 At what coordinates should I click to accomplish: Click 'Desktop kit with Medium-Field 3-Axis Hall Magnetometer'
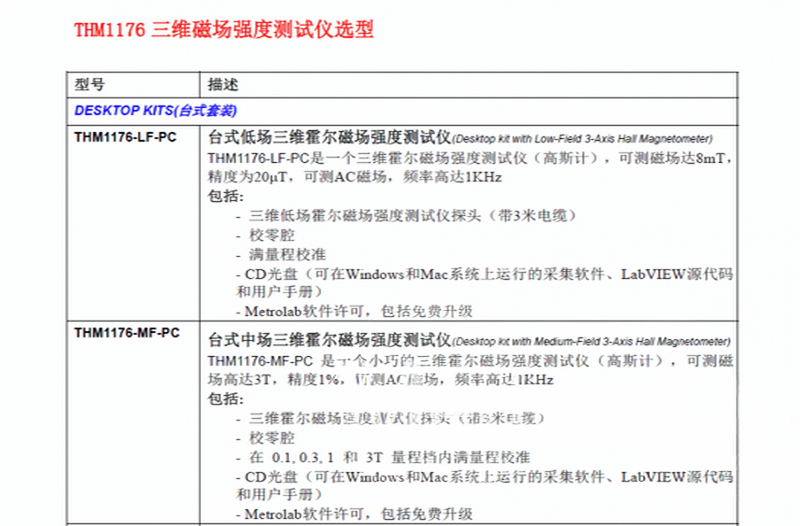point(591,341)
